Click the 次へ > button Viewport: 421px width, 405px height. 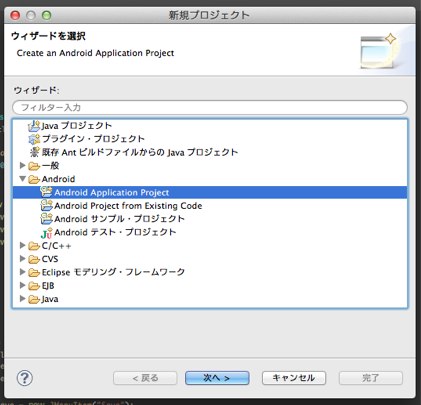click(217, 378)
